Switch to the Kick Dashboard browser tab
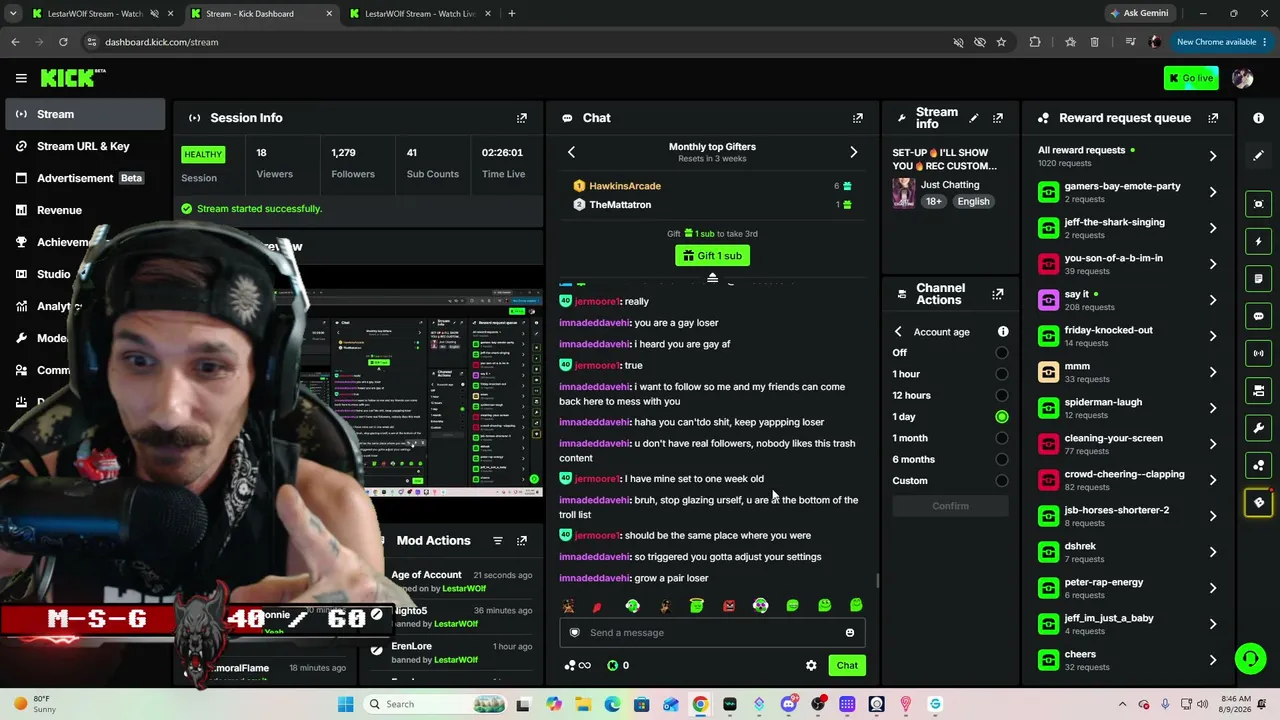The image size is (1280, 720). [x=260, y=14]
